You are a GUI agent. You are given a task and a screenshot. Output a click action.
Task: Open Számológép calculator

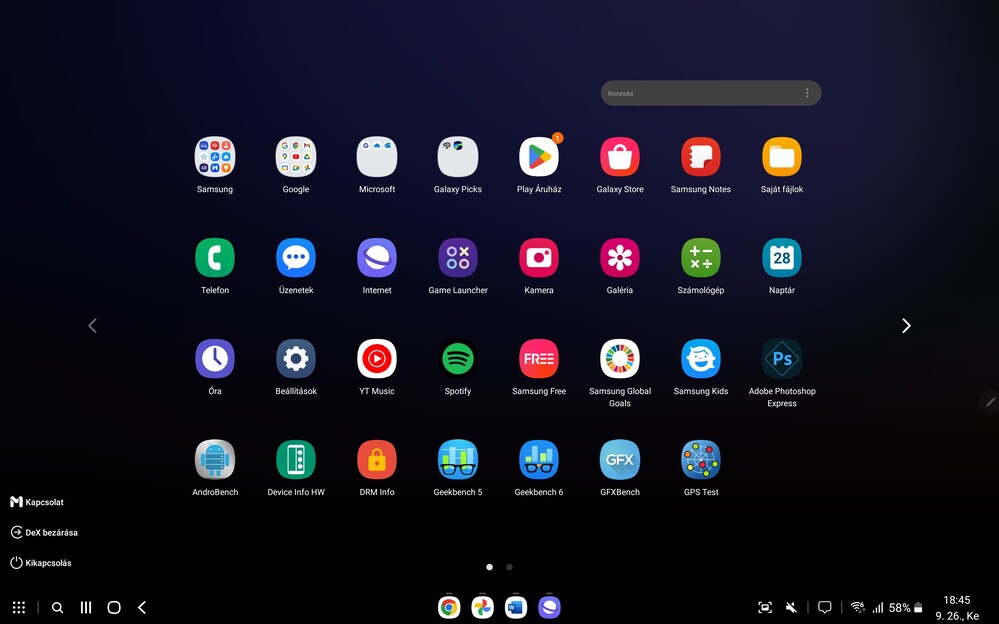point(701,258)
